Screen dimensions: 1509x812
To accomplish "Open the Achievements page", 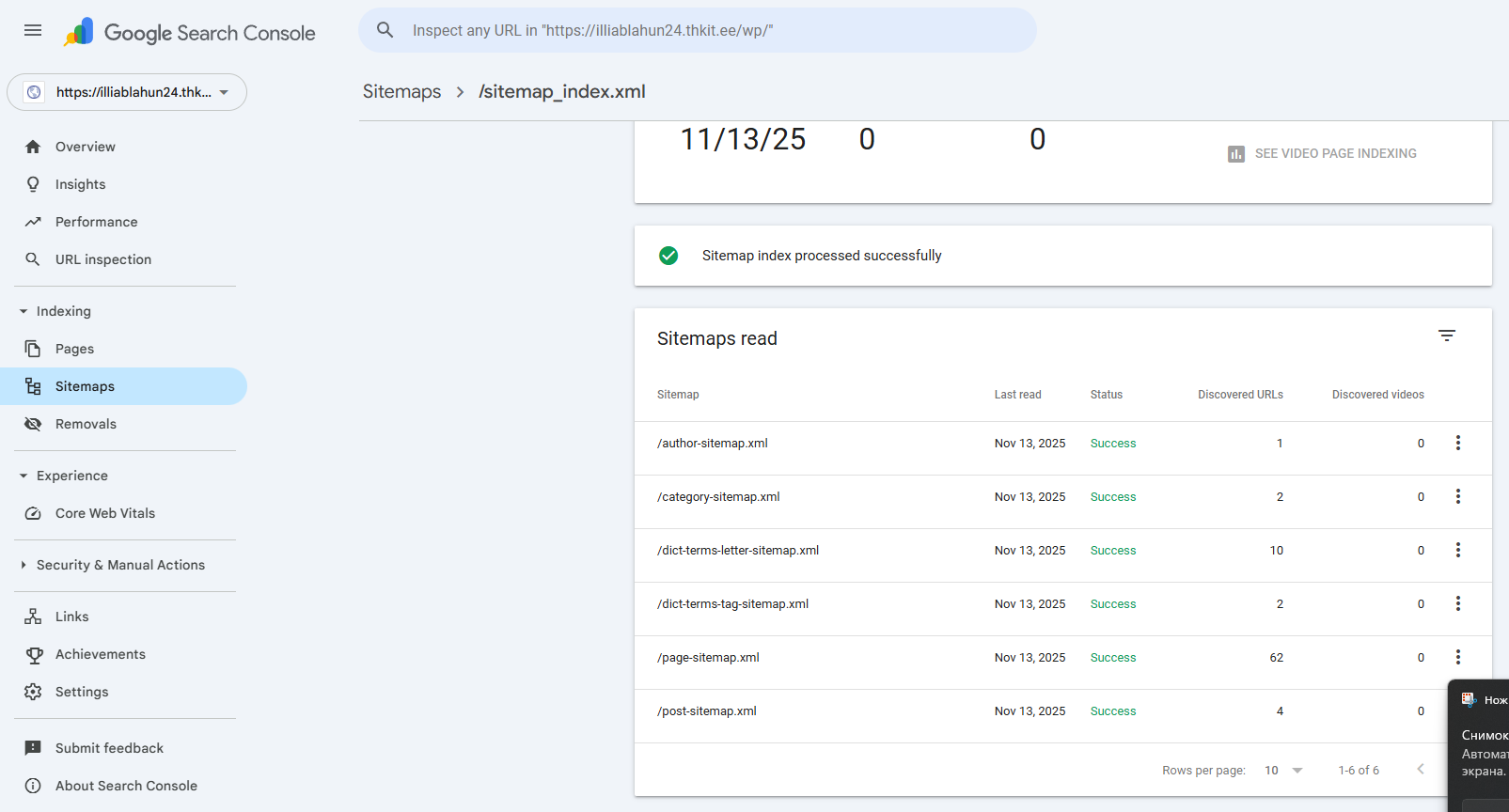I will tap(100, 654).
